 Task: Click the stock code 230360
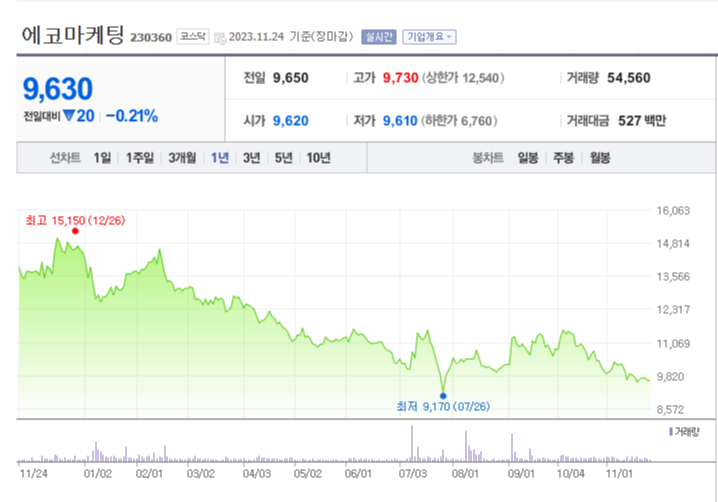(151, 37)
